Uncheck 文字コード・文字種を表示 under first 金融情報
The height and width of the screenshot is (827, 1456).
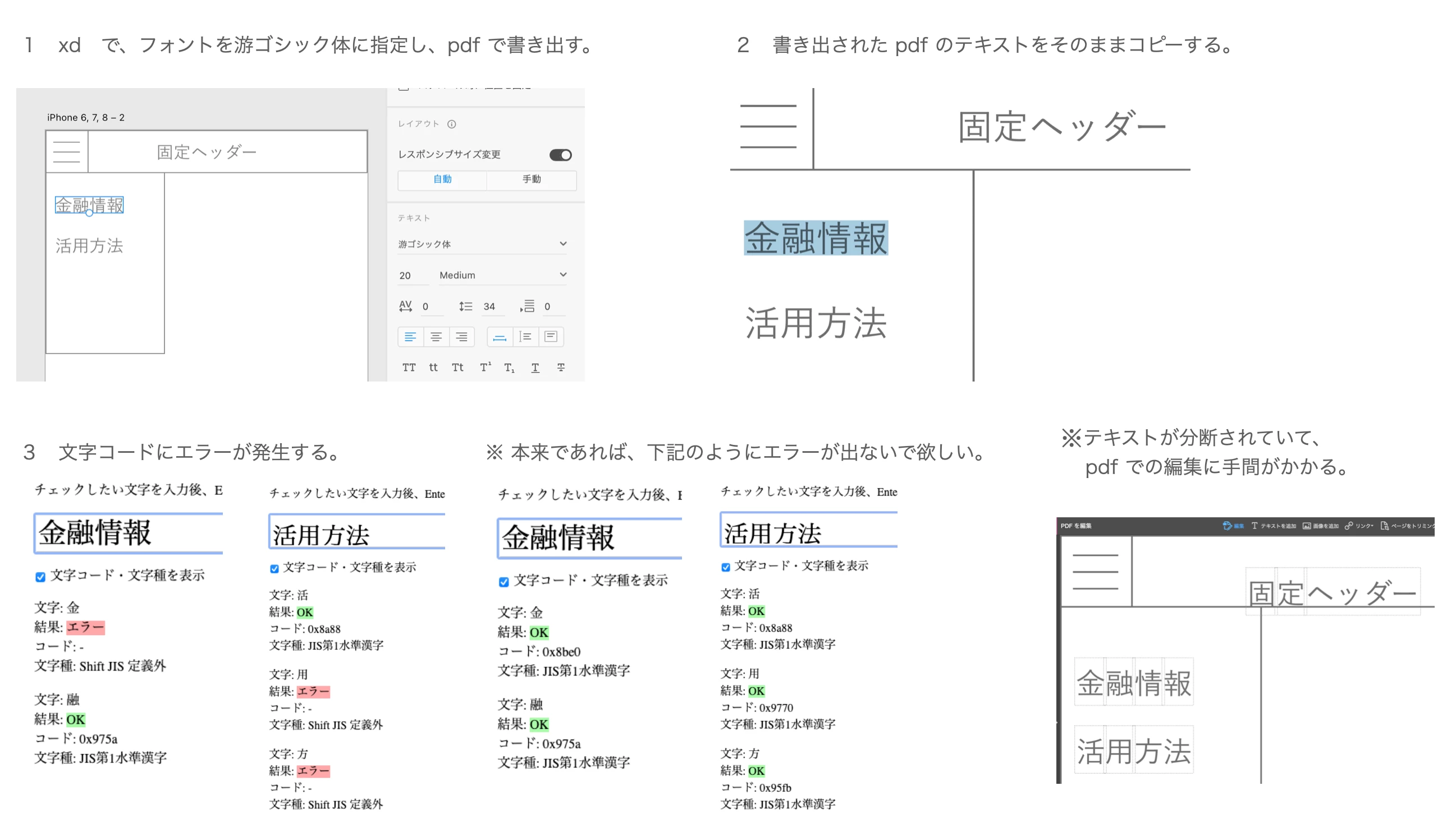click(40, 577)
